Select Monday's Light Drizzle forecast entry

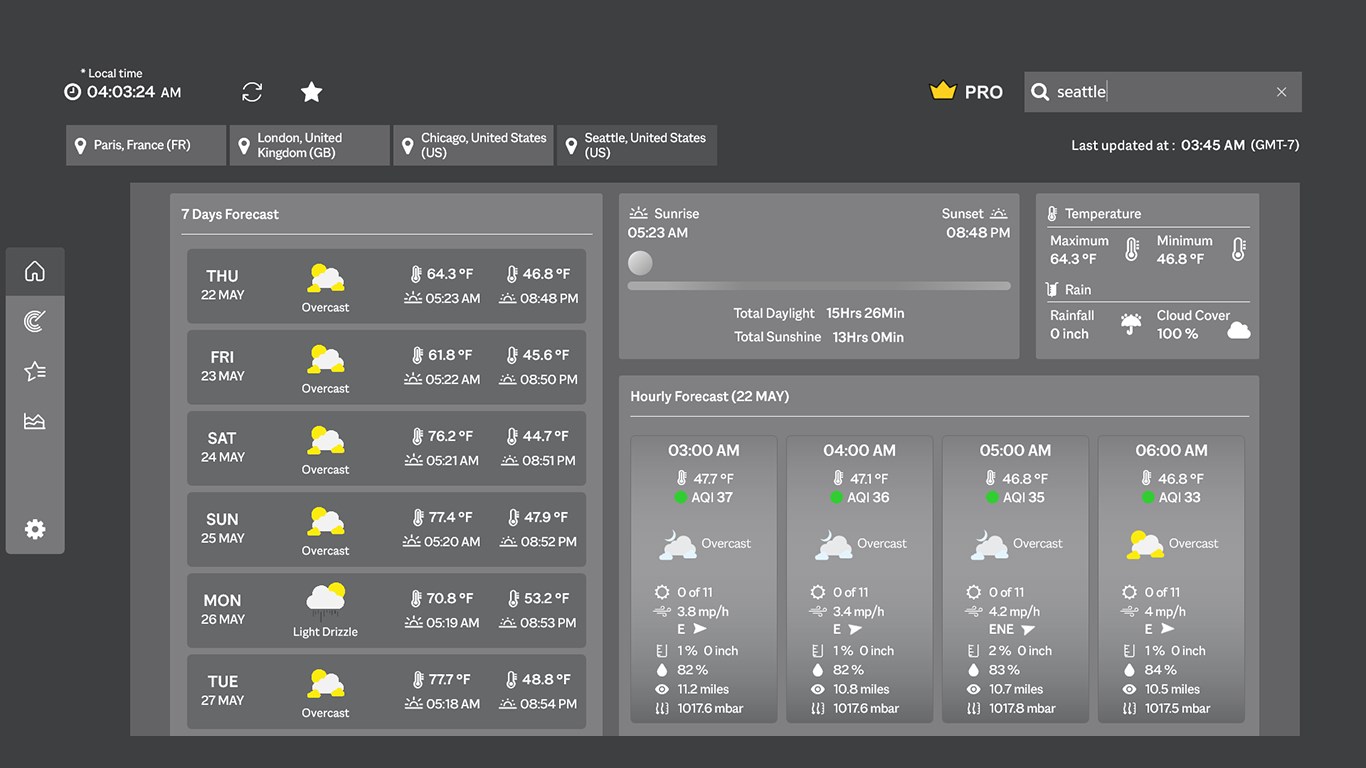pyautogui.click(x=386, y=610)
